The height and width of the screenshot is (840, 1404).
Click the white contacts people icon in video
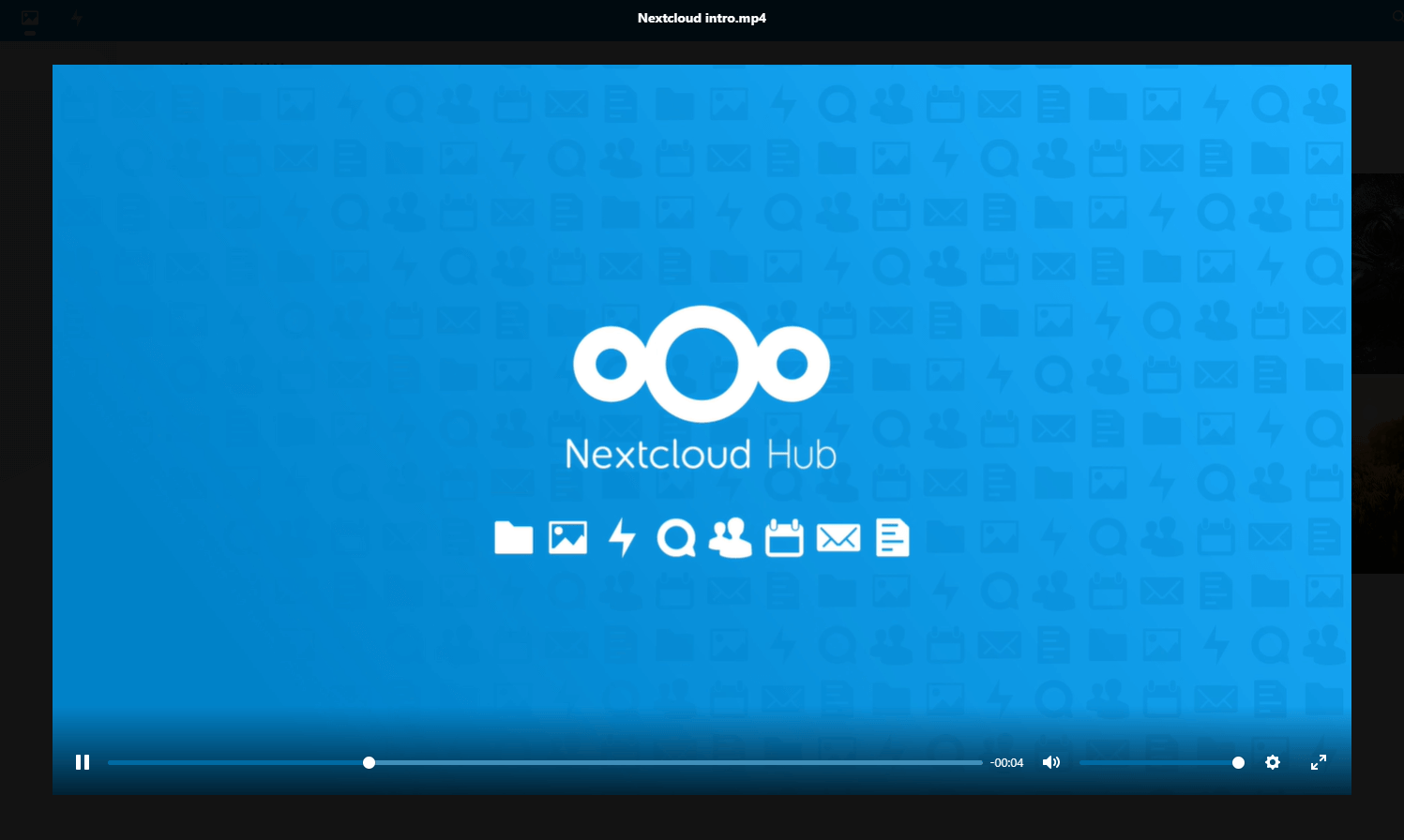coord(731,538)
